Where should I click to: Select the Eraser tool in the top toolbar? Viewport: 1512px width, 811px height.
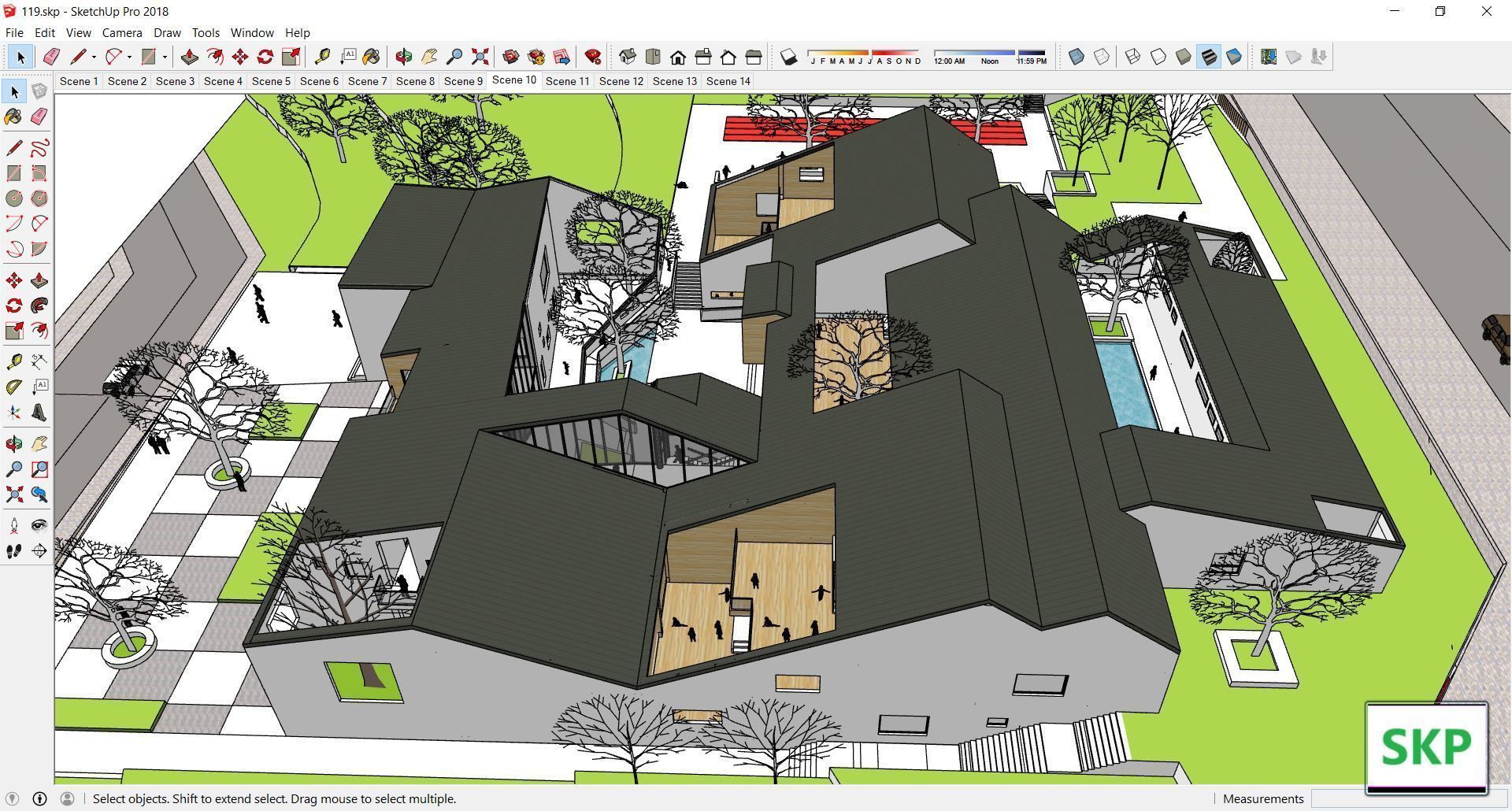[51, 57]
